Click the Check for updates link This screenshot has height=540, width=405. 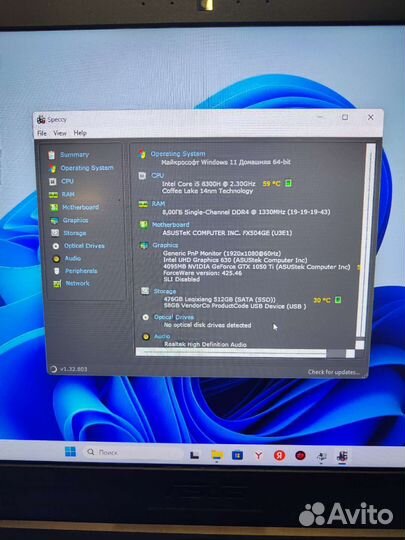point(334,372)
